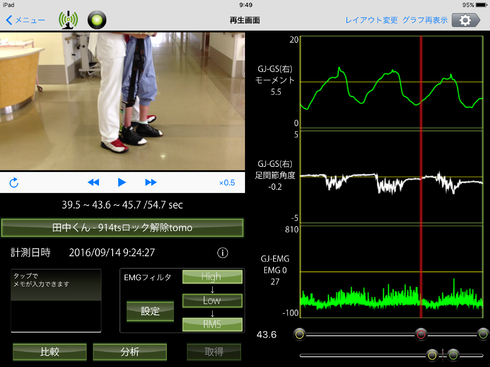490x367 pixels.
Task: Tap the iPad battery indicator
Action: [x=482, y=5]
